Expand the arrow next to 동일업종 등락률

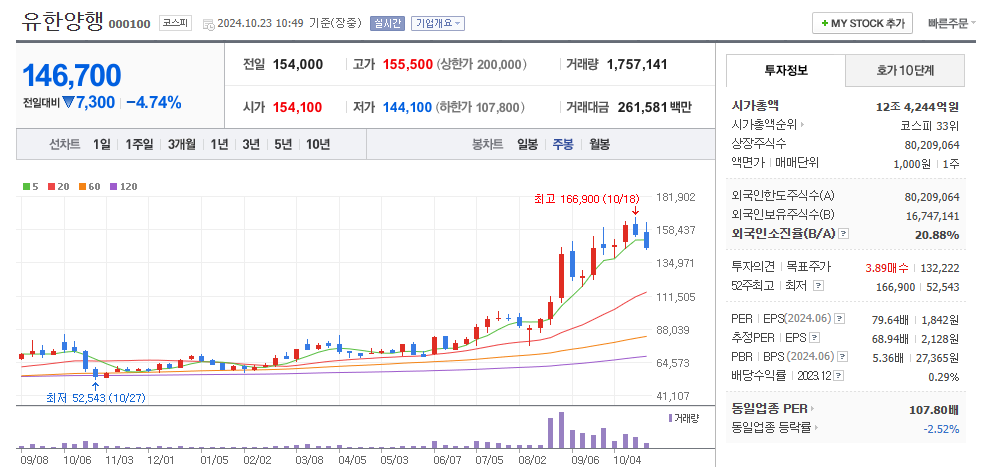coord(817,429)
